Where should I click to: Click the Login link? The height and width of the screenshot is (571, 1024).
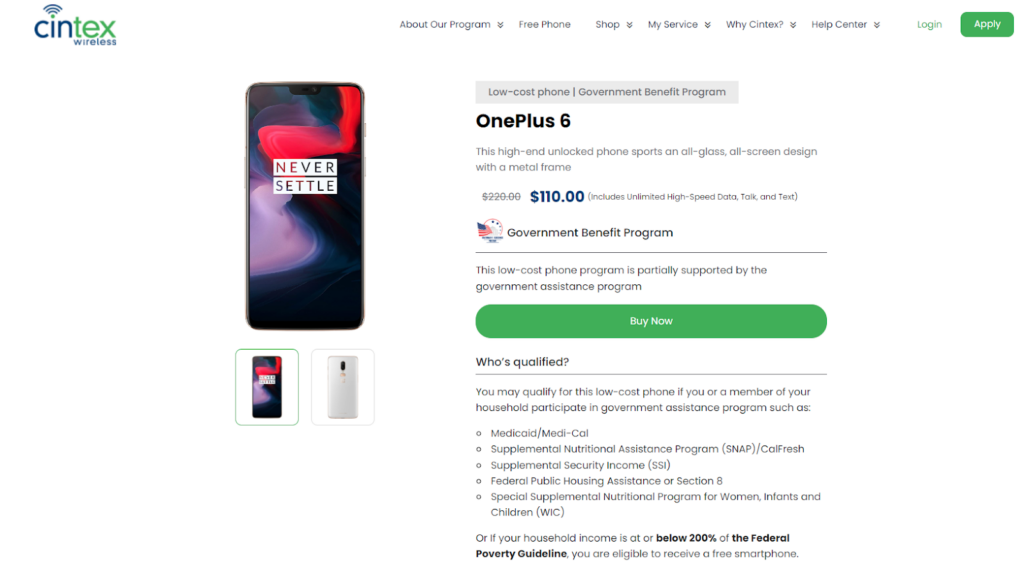point(929,24)
